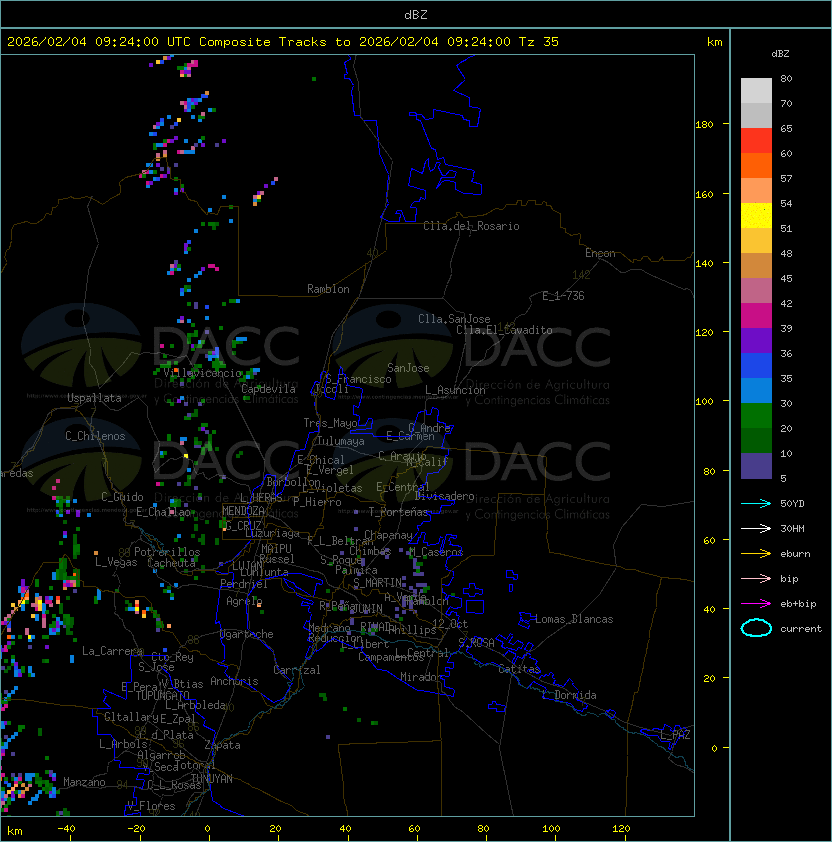Click the cyan 50YD track arrow in legend
This screenshot has width=832, height=842.
coord(756,503)
